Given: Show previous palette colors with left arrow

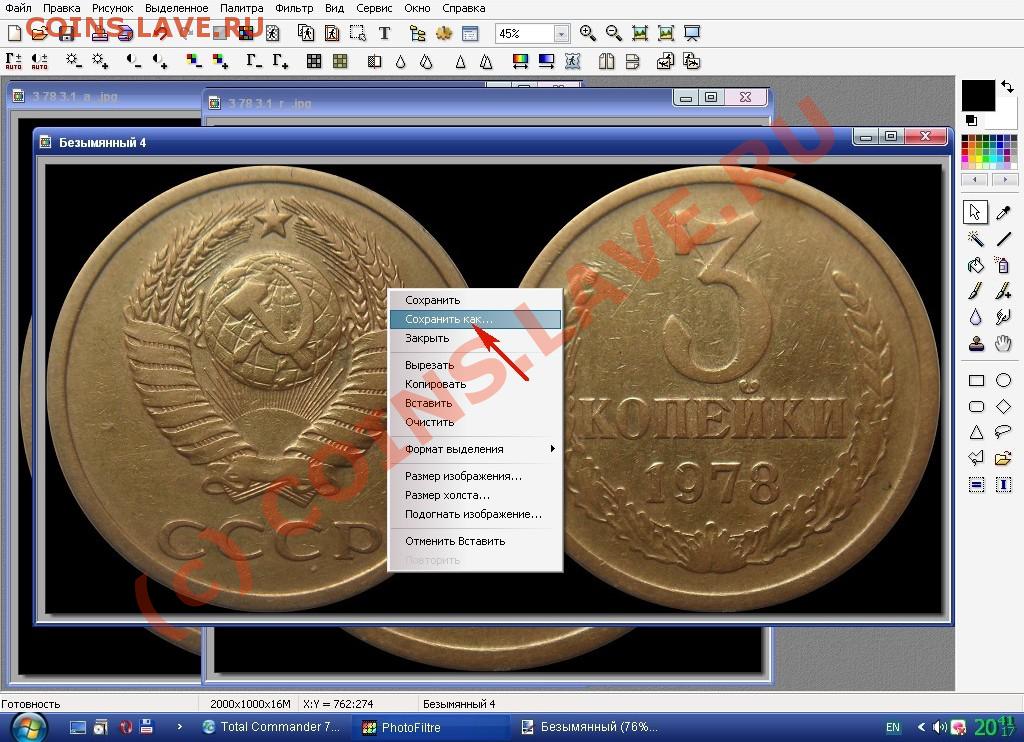Looking at the screenshot, I should coord(974,179).
